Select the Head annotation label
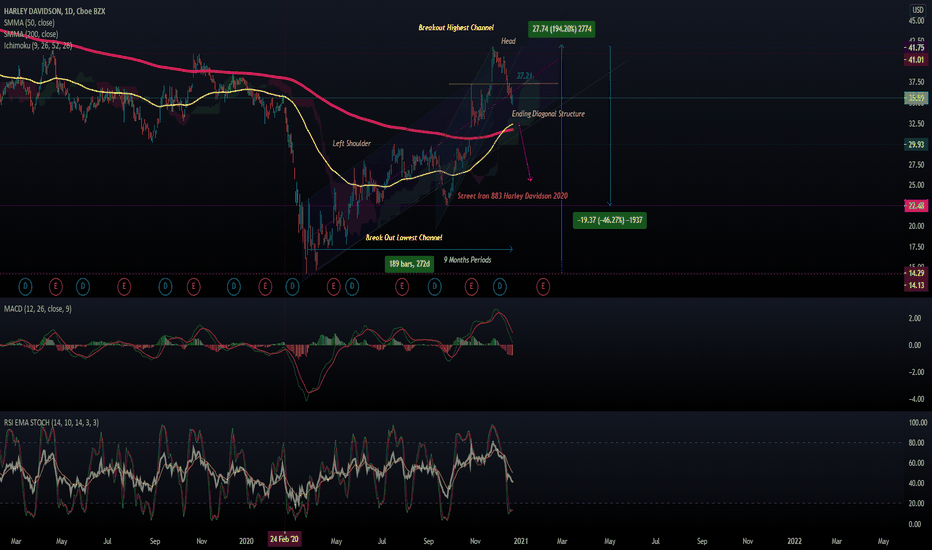The width and height of the screenshot is (932, 550). pyautogui.click(x=508, y=41)
